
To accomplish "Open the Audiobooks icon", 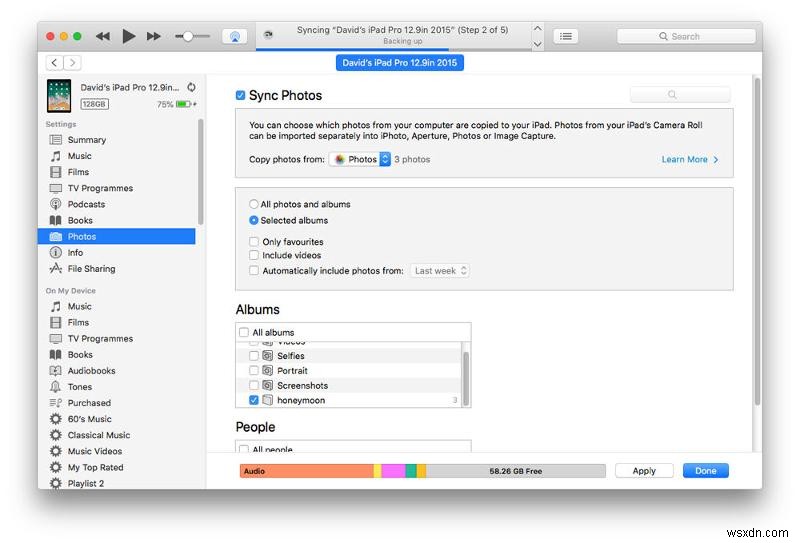I will point(56,371).
